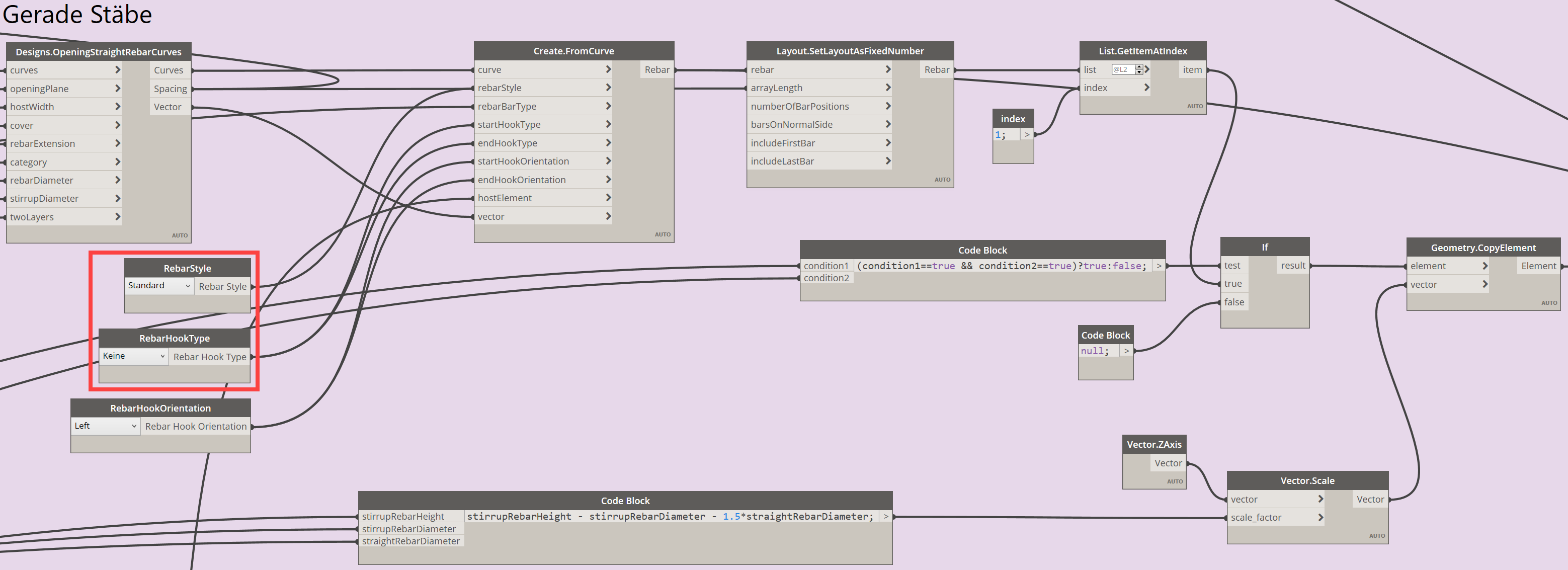Click the scale_factor port chevron on Vector.Scale
Viewport: 1568px width, 570px height.
click(x=1321, y=517)
